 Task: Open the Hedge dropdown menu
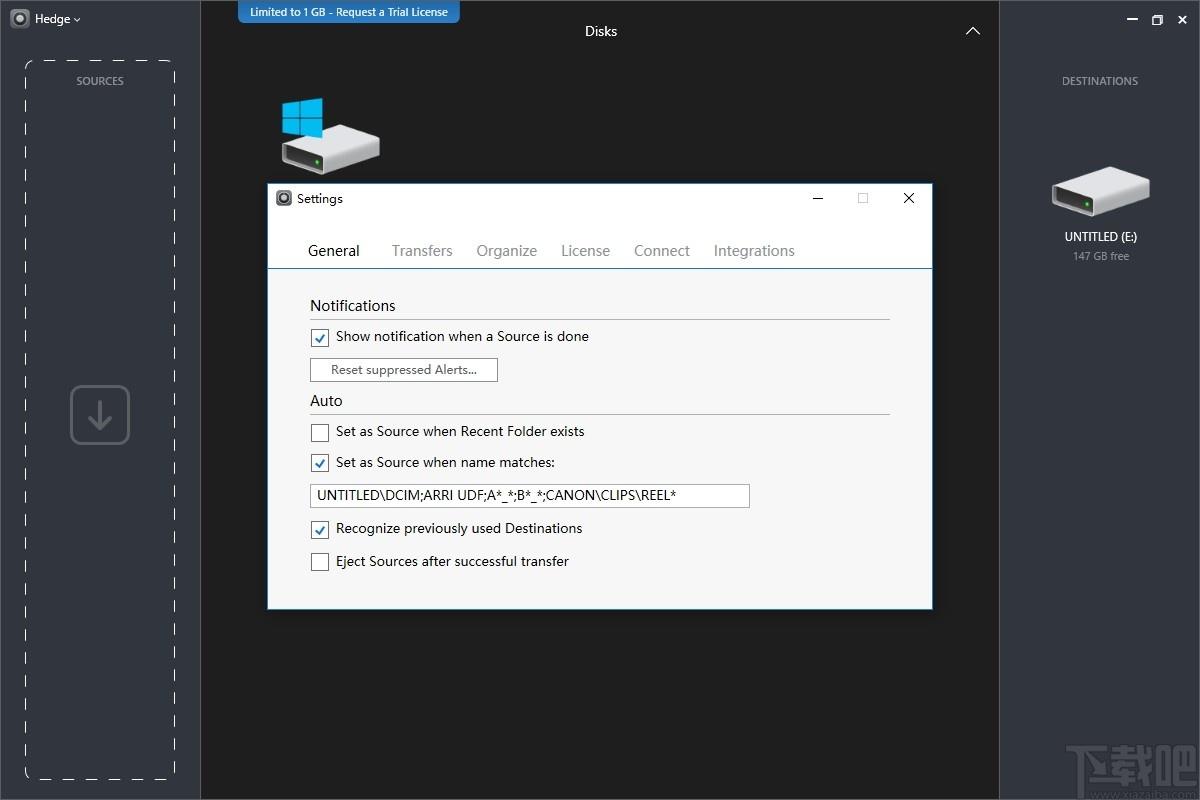point(58,19)
